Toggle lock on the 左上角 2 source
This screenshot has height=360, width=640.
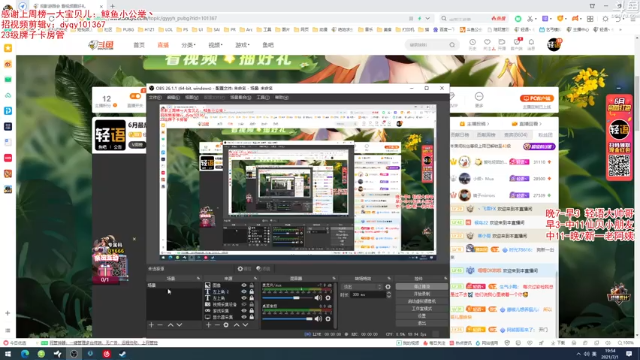(x=251, y=292)
